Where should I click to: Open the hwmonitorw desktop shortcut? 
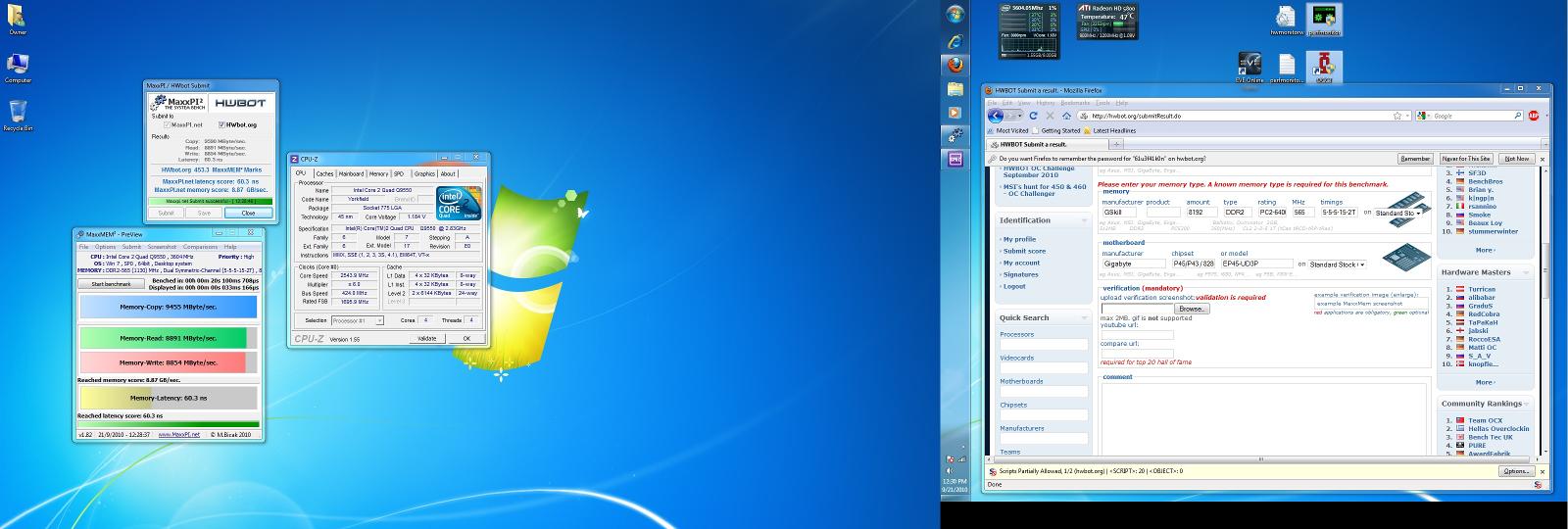pos(1287,19)
